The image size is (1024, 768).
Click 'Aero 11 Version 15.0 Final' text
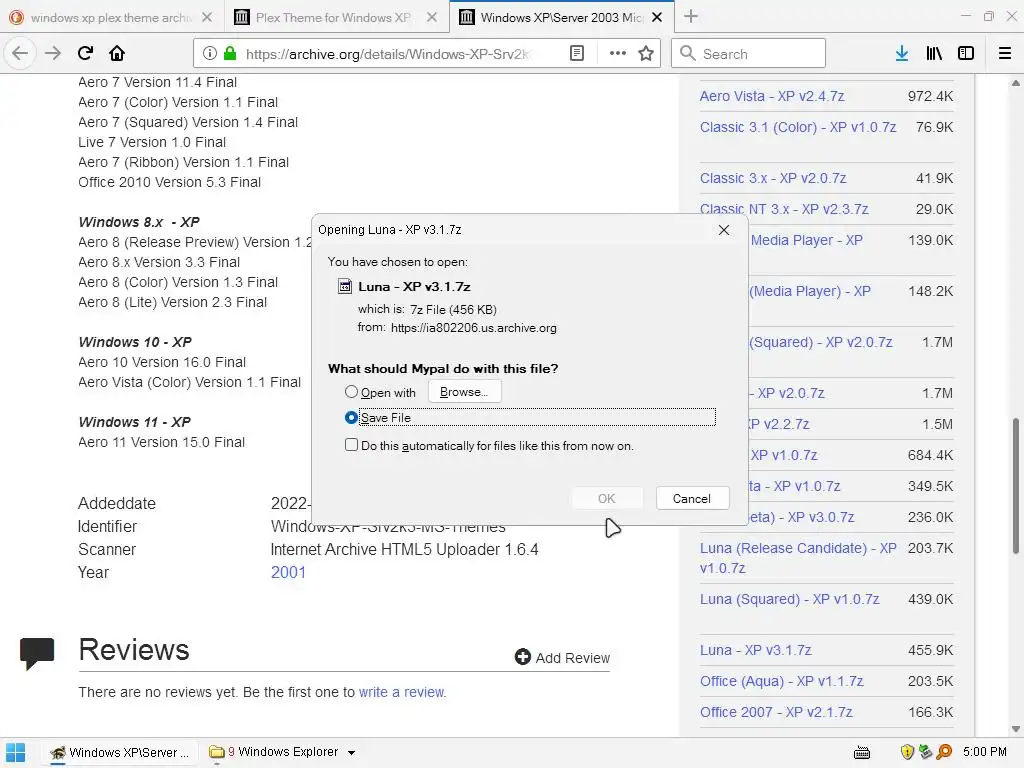click(x=161, y=442)
